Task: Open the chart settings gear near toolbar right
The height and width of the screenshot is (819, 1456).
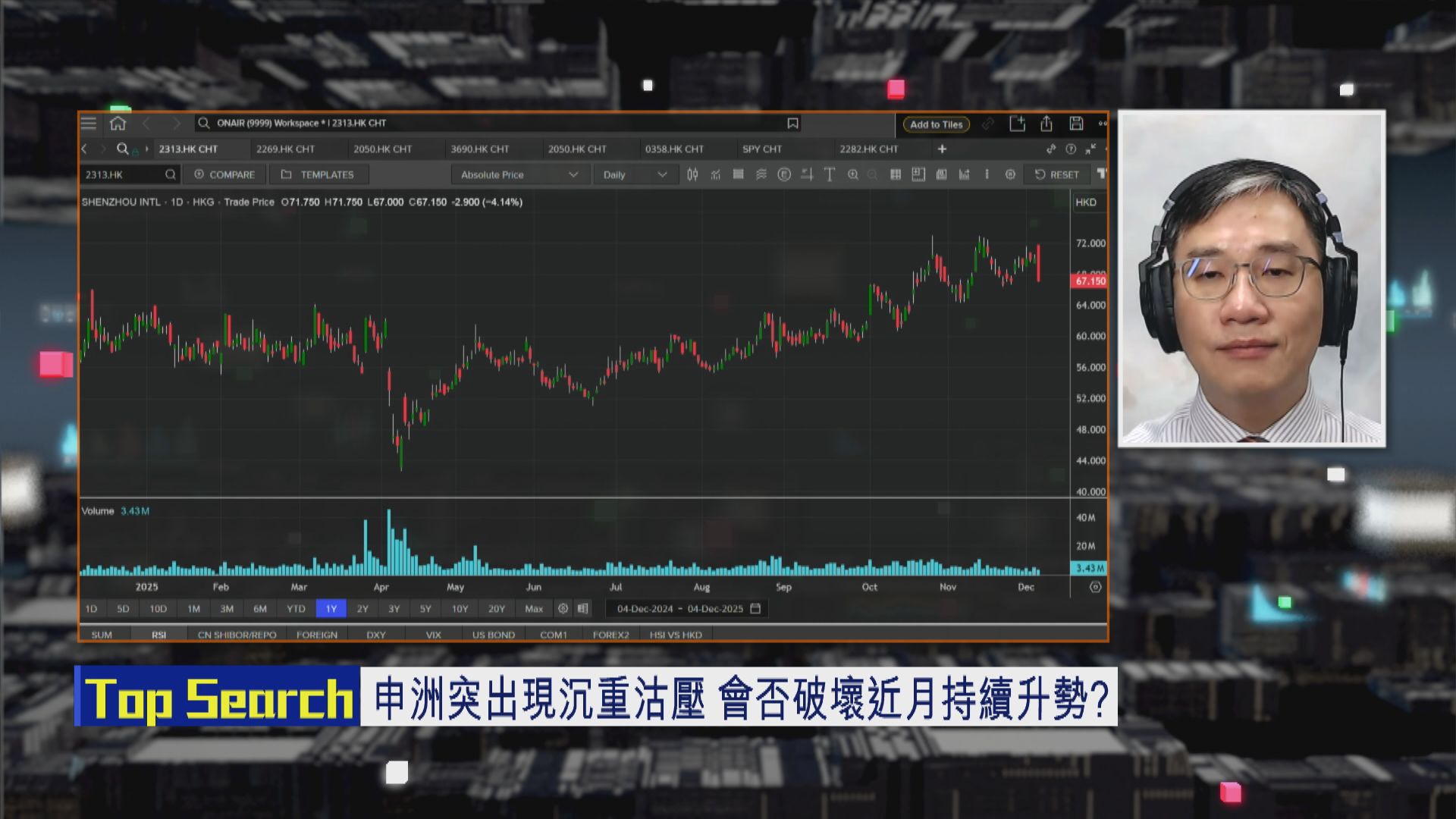Action: pyautogui.click(x=1011, y=174)
